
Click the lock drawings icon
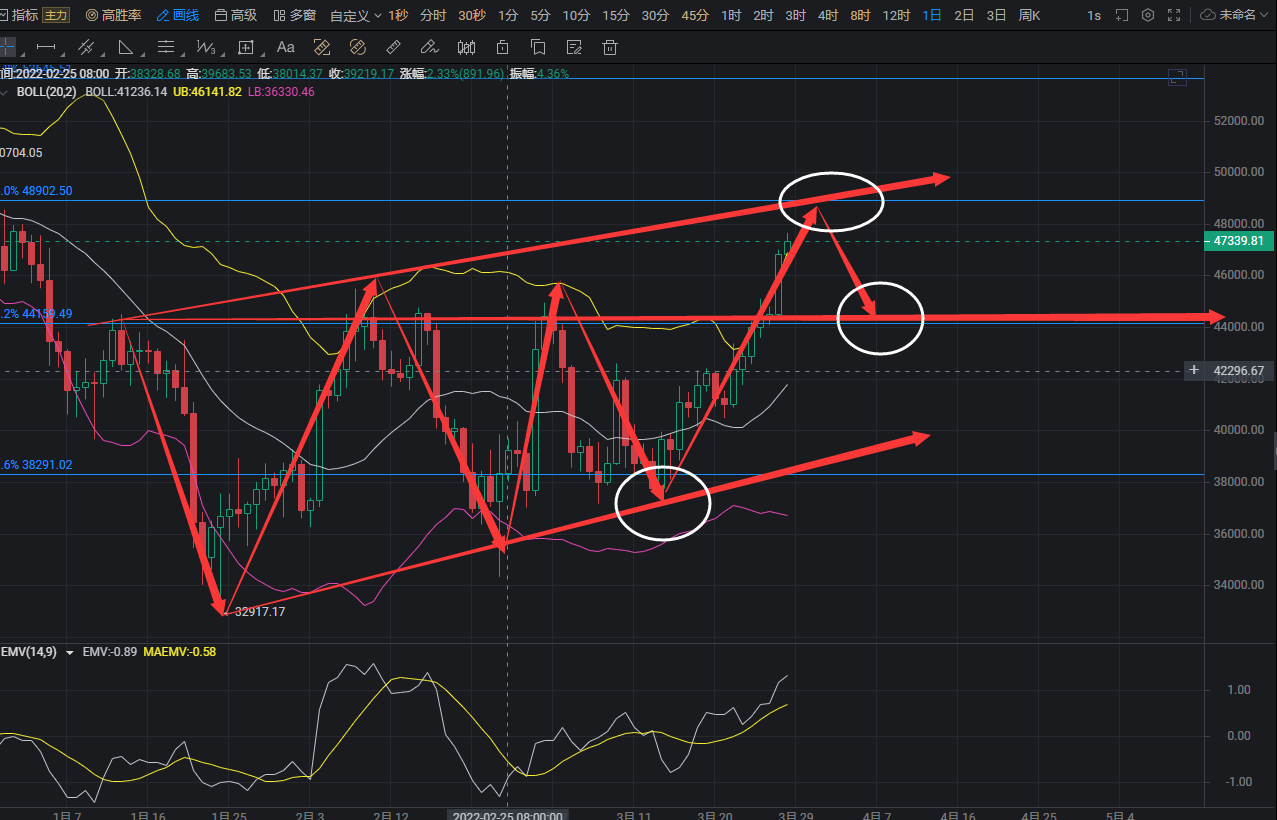tap(502, 47)
